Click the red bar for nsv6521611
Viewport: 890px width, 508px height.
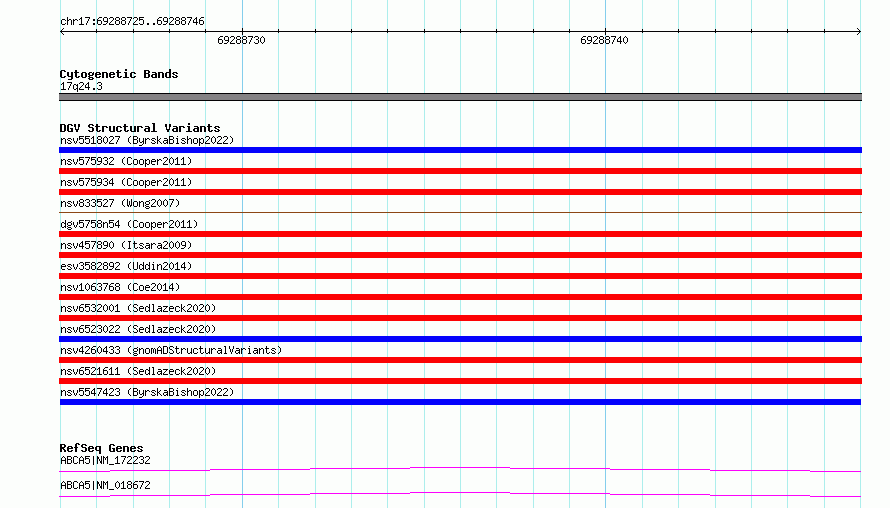pos(460,381)
